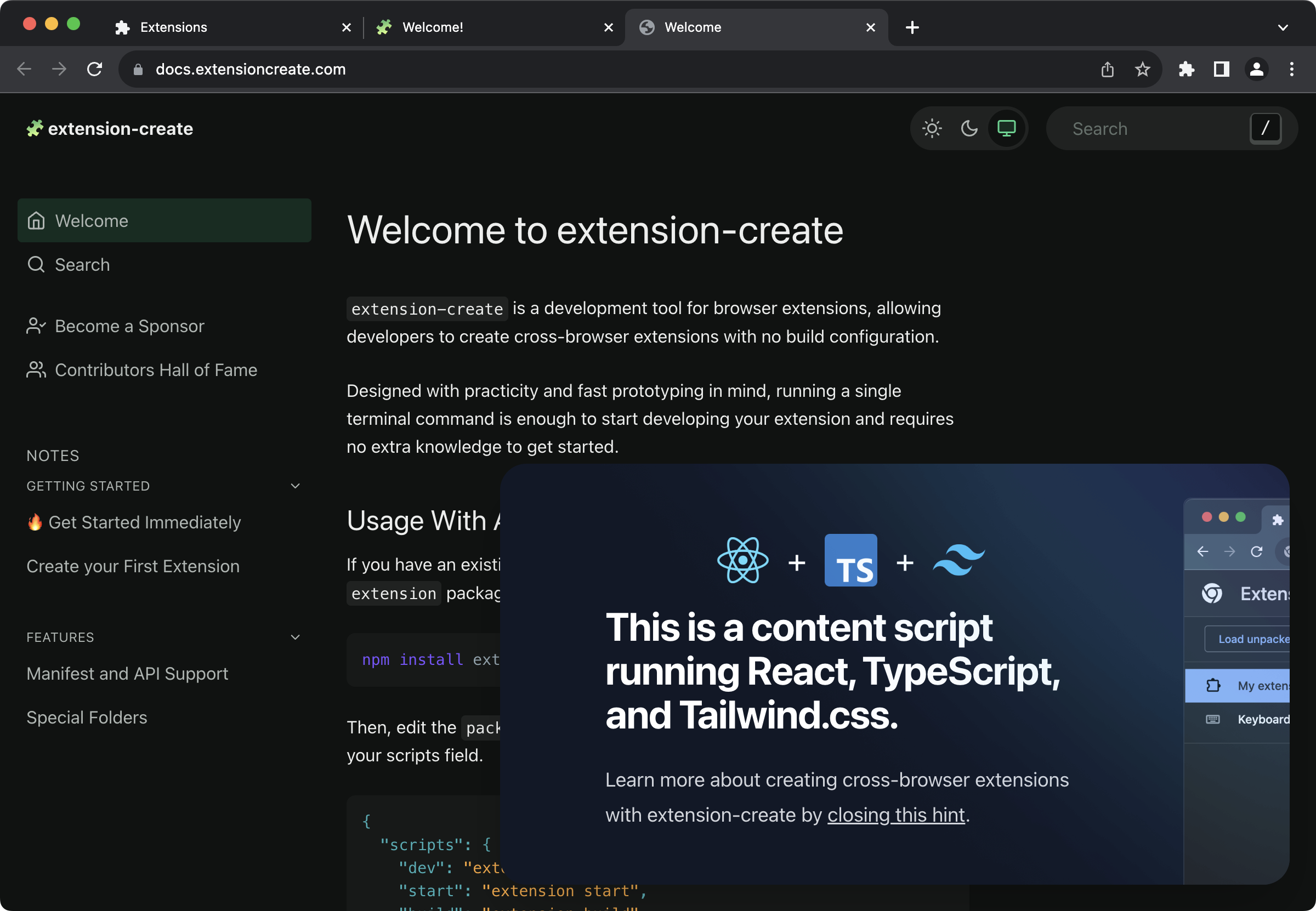
Task: Close the Welcome! tab
Action: click(x=609, y=27)
